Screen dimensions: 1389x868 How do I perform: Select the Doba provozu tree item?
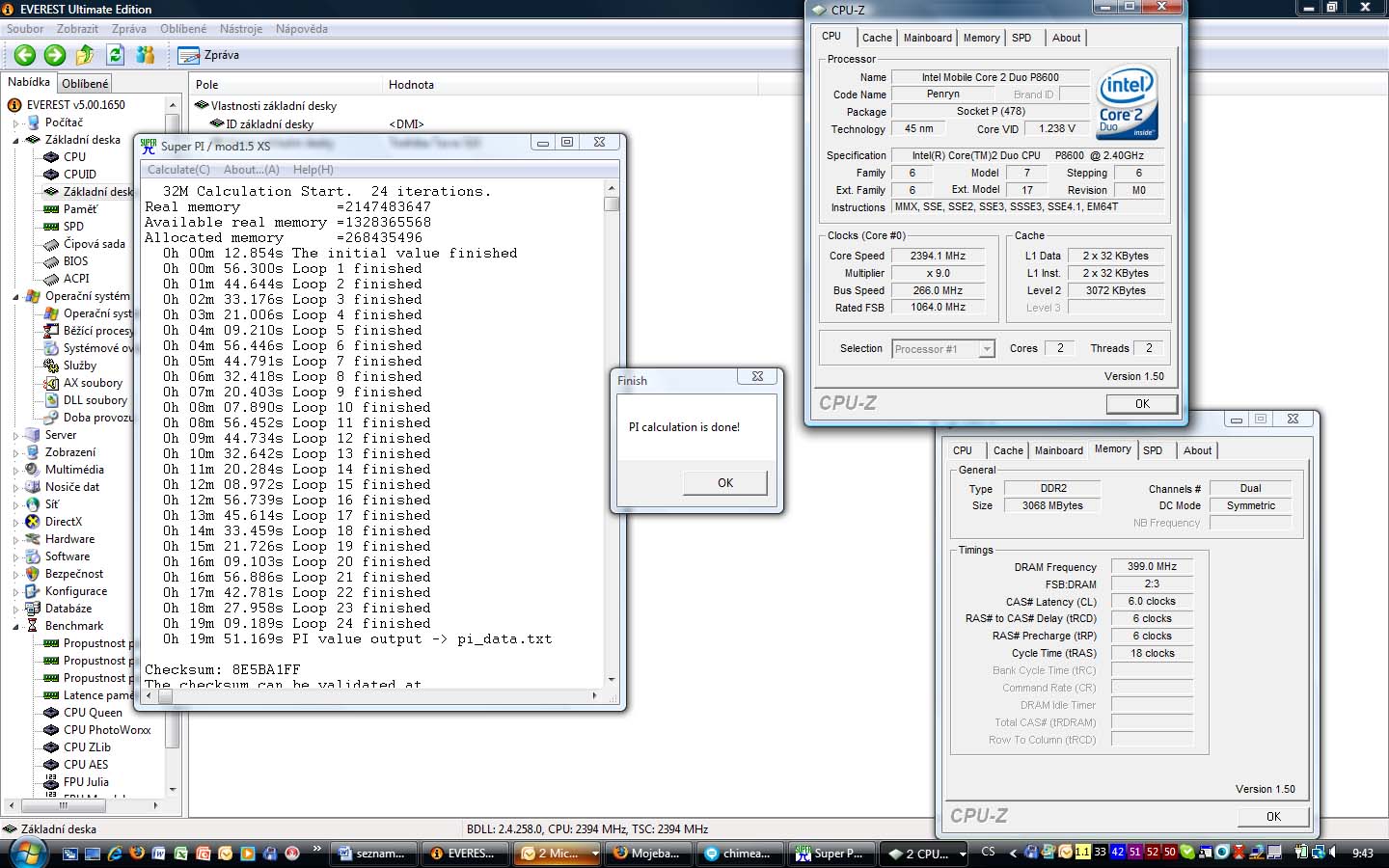tap(97, 418)
